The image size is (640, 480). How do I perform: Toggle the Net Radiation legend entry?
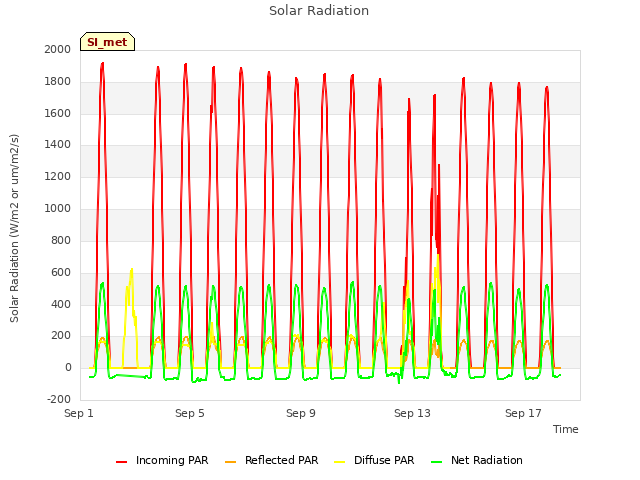point(477,460)
